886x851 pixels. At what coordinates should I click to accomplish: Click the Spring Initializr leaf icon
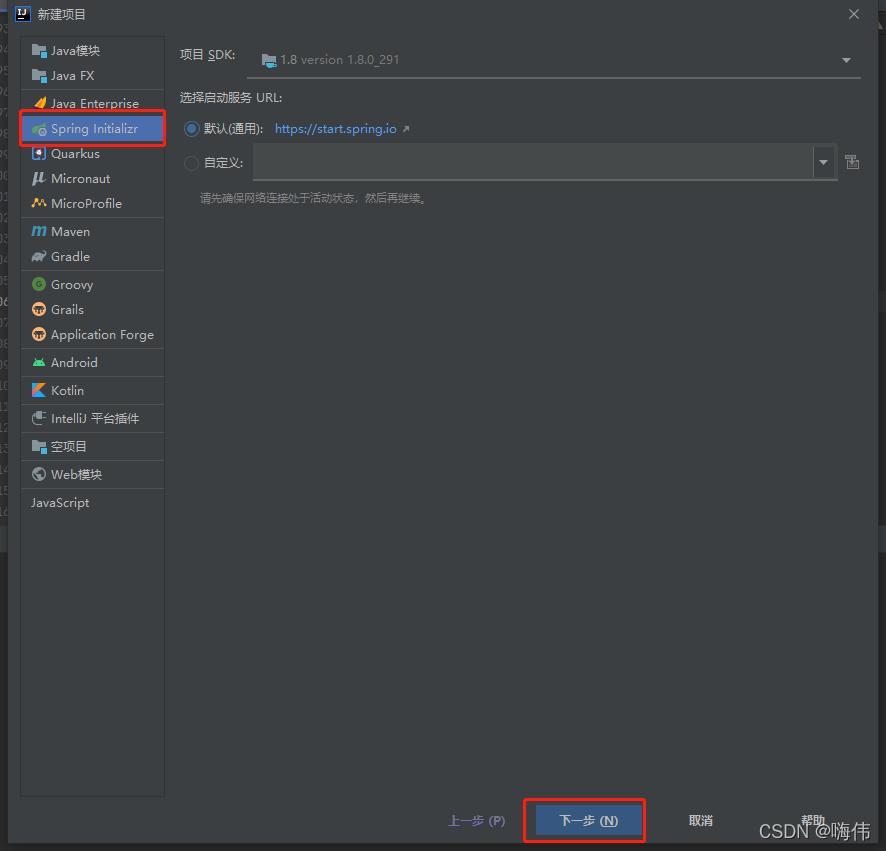pos(39,129)
